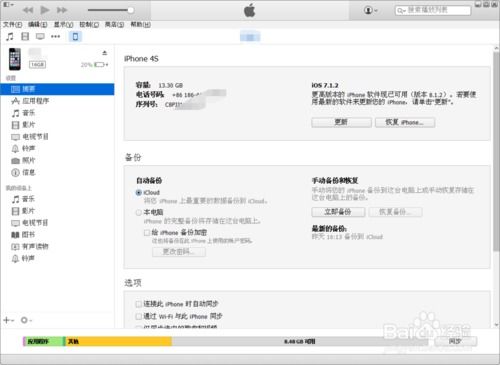
Task: Select the iCloud backup radio button
Action: 139,192
